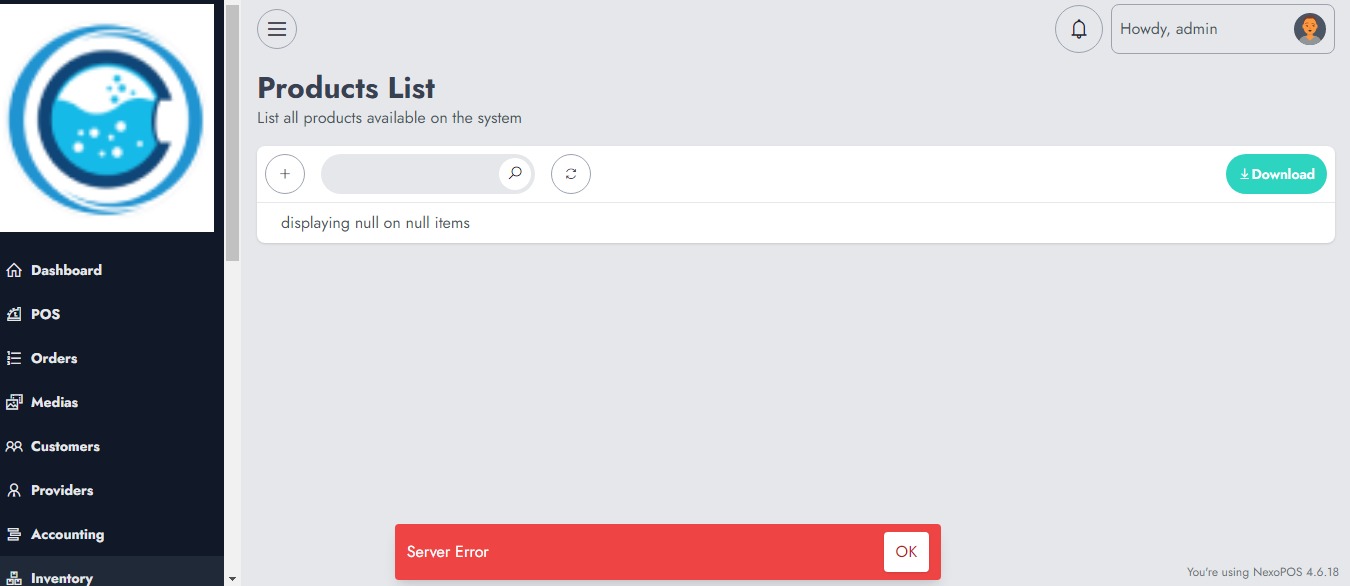Click the Accounting sidebar icon
This screenshot has width=1350, height=586.
point(15,534)
